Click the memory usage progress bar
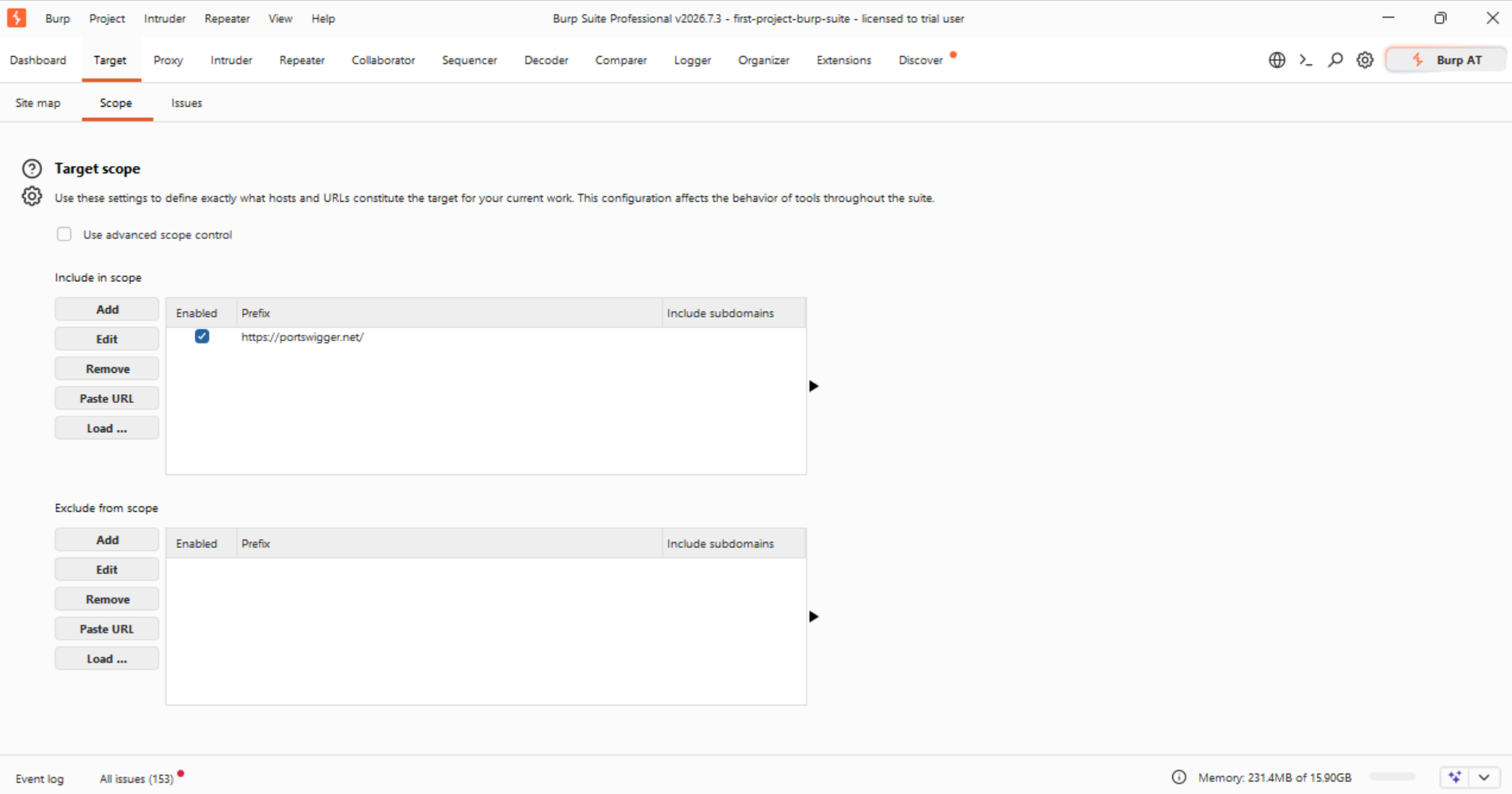 point(1392,777)
